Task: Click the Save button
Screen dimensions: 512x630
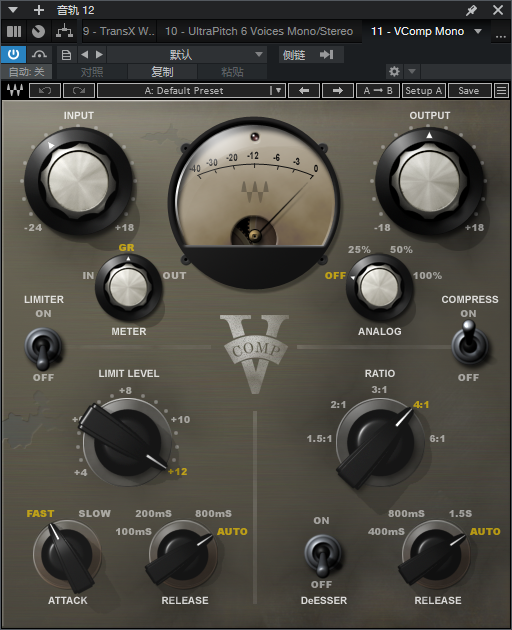Action: 469,90
